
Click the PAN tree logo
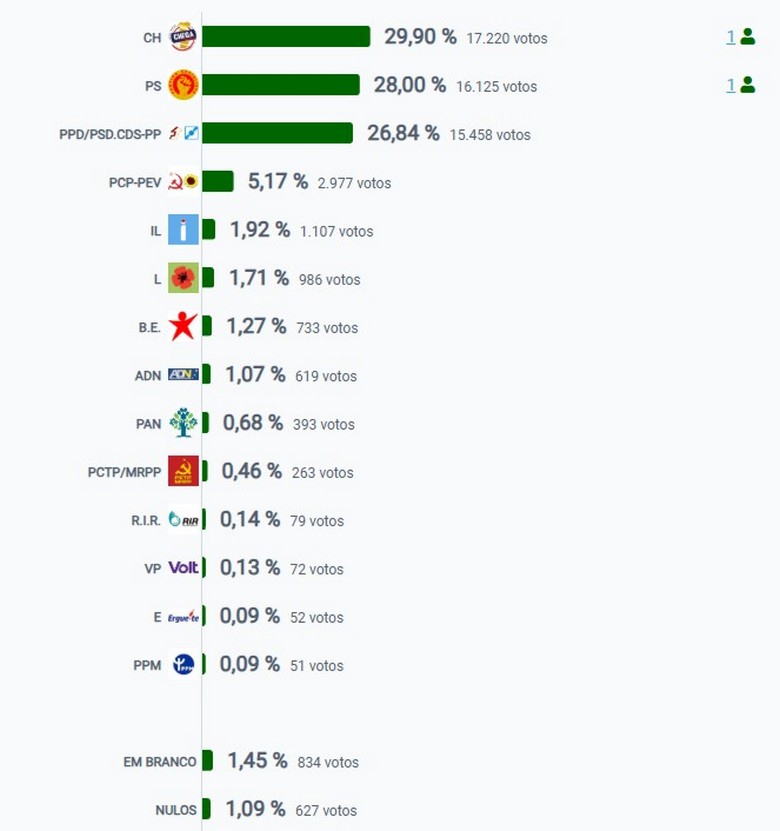click(183, 422)
